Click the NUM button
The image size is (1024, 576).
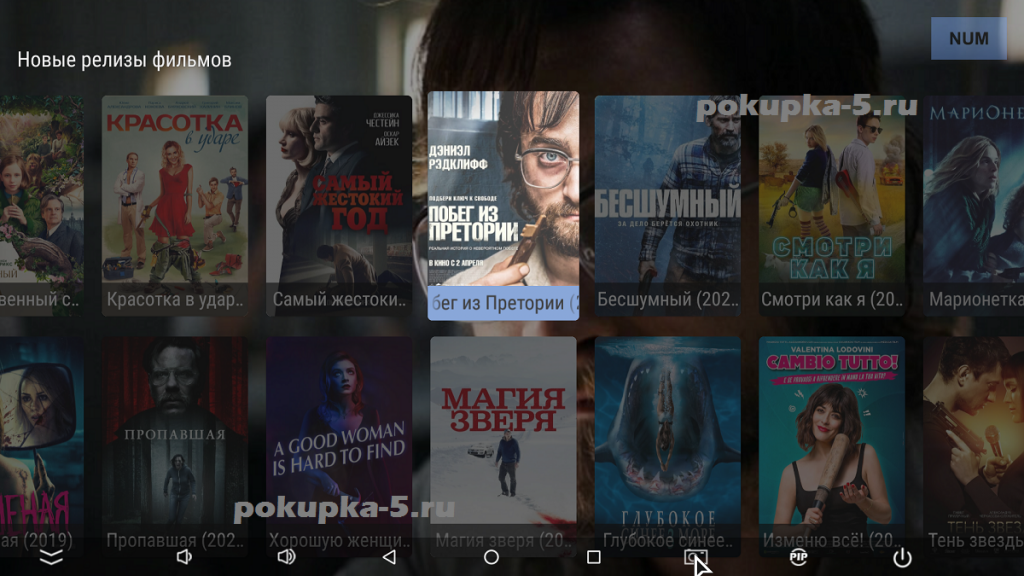968,39
